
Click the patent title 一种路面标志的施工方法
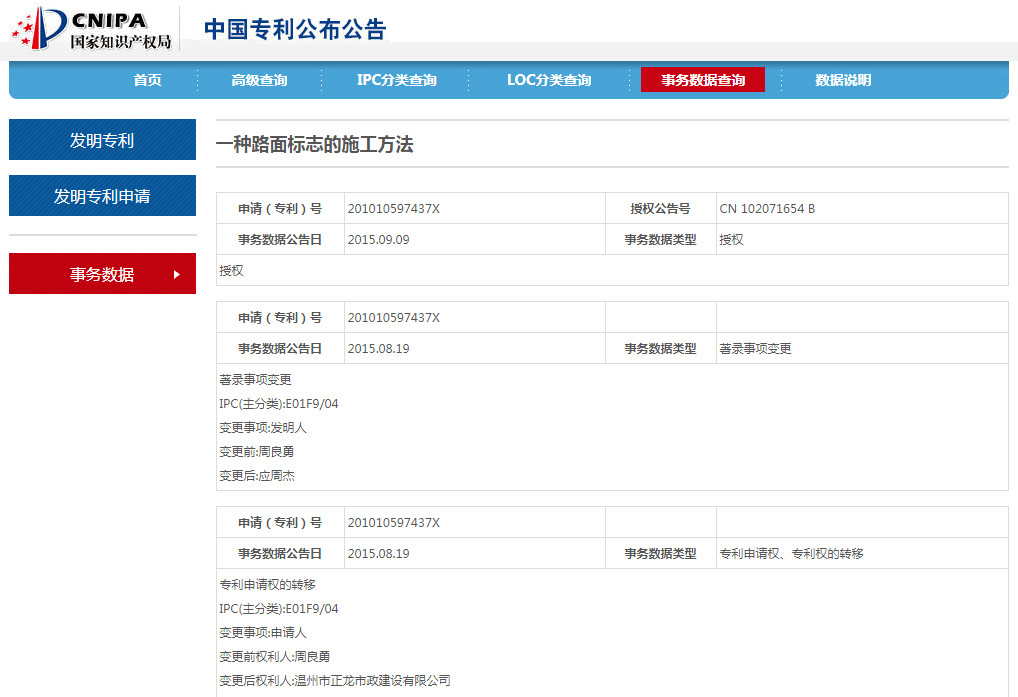[314, 145]
